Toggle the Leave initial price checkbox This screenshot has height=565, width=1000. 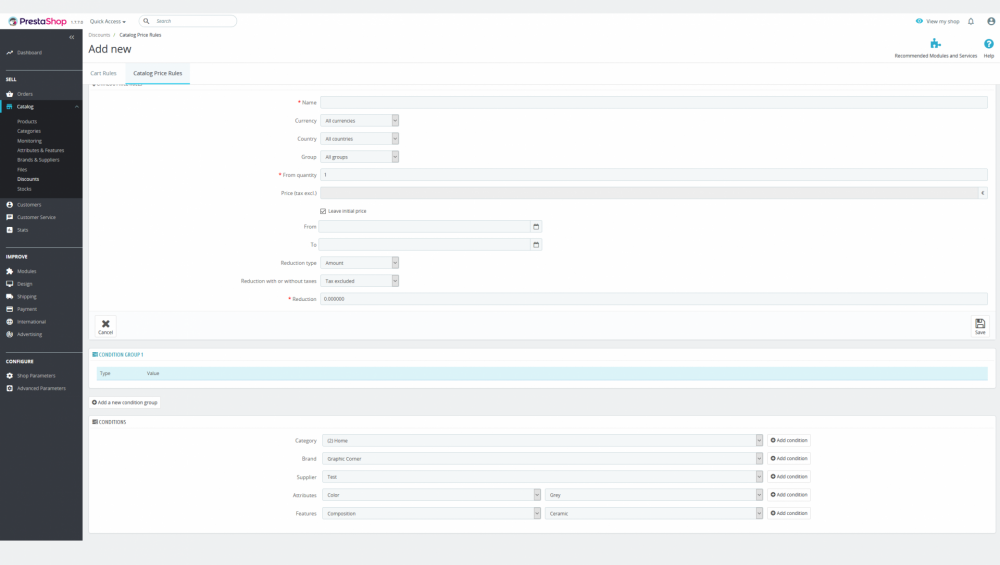[x=323, y=211]
